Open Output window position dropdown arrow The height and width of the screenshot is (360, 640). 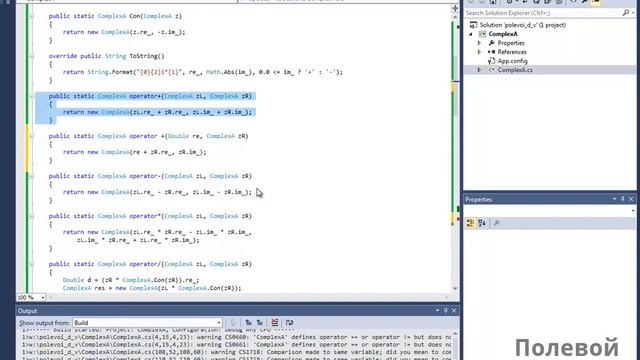click(x=437, y=311)
